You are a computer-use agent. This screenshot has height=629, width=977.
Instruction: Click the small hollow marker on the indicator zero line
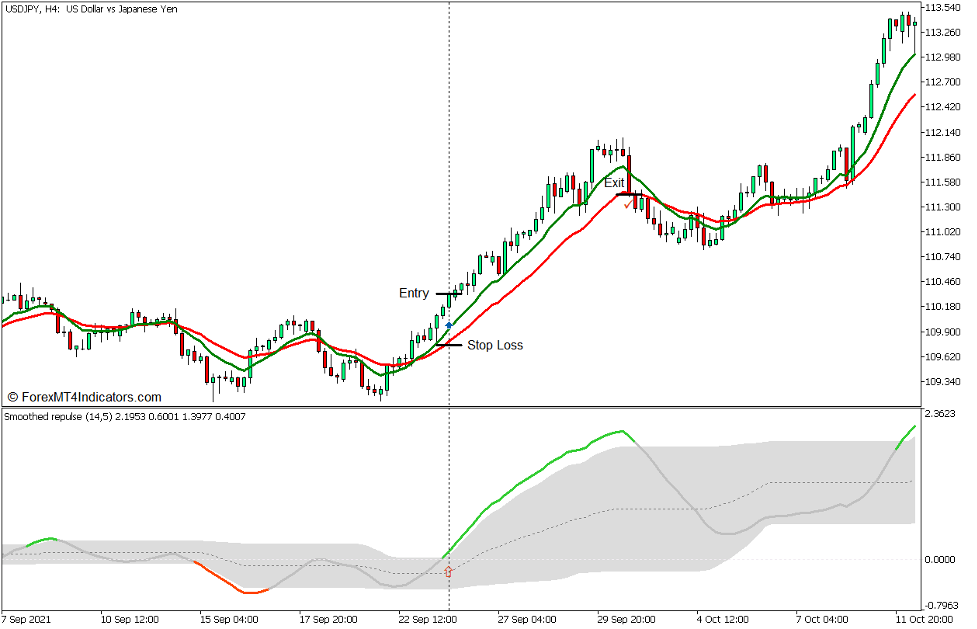449,568
